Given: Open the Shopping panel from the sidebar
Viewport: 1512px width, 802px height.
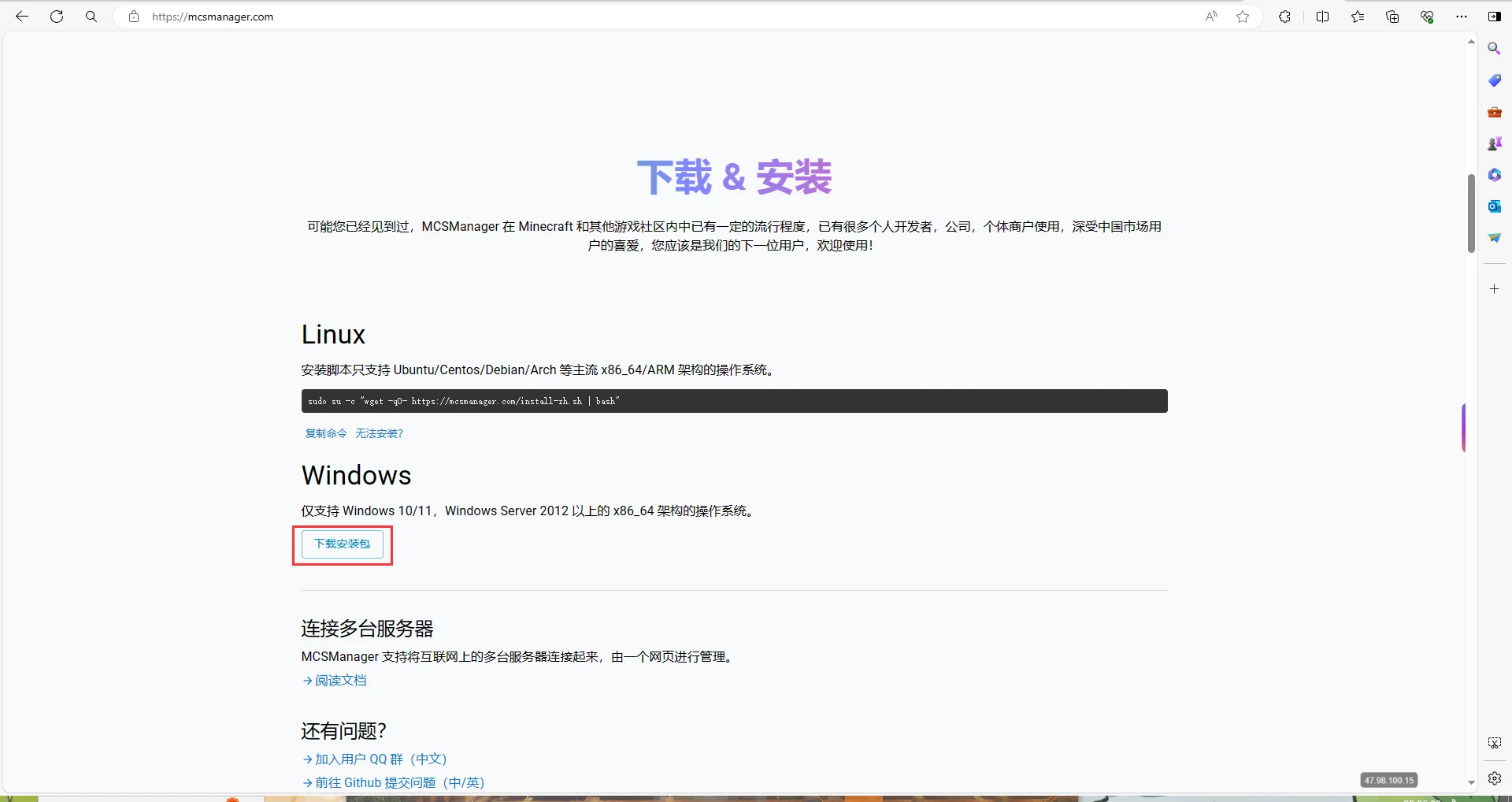Looking at the screenshot, I should [x=1495, y=80].
